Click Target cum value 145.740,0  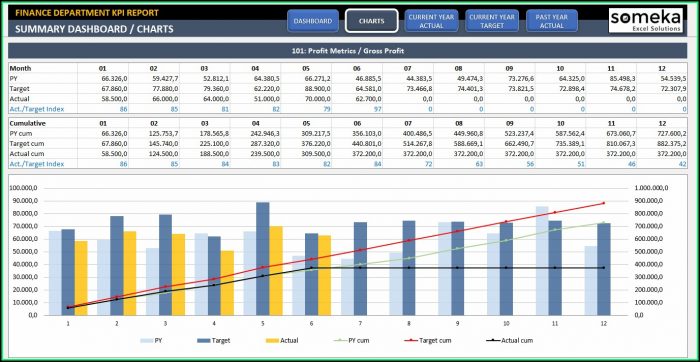[164, 144]
